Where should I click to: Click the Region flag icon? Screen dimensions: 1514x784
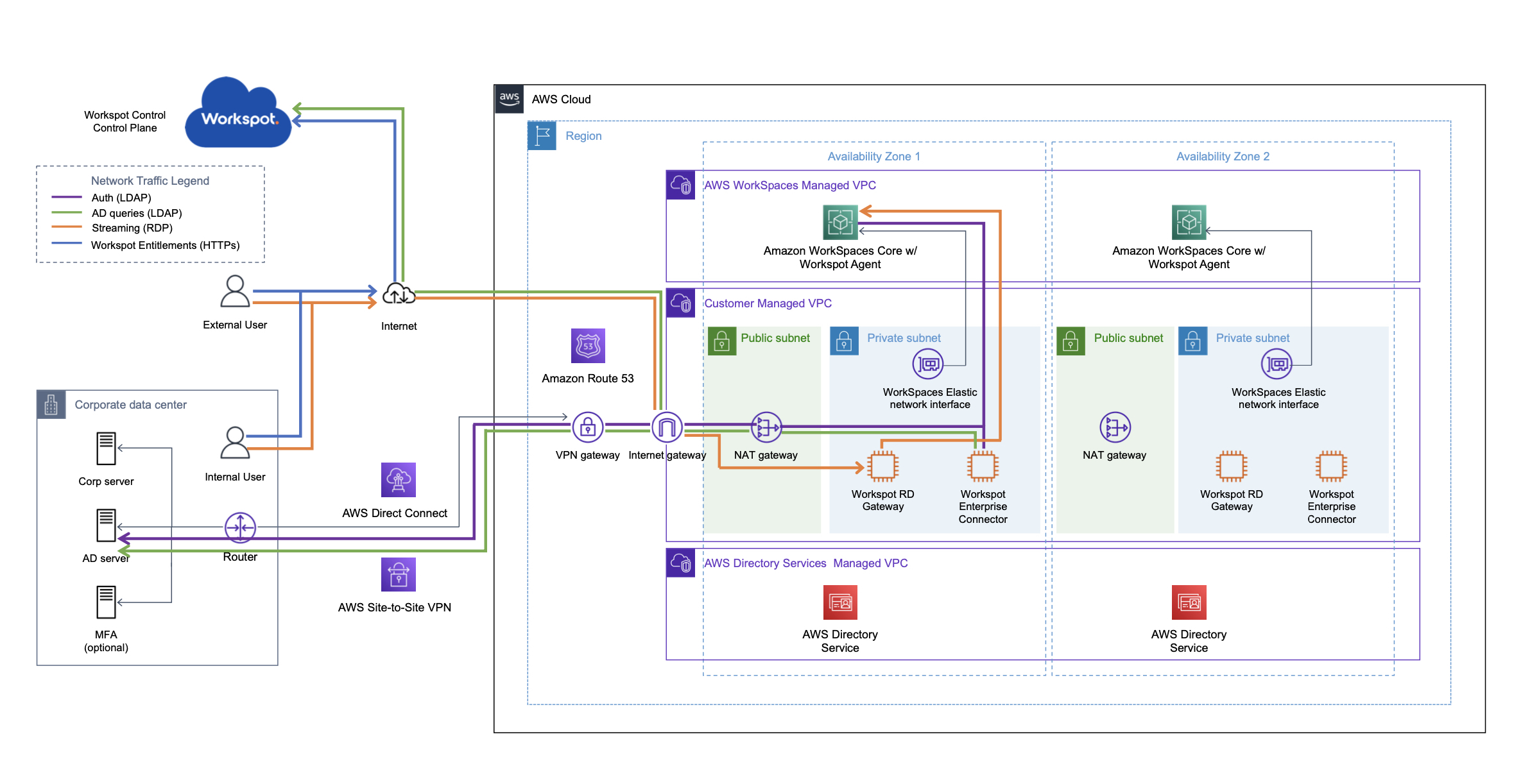tap(542, 135)
